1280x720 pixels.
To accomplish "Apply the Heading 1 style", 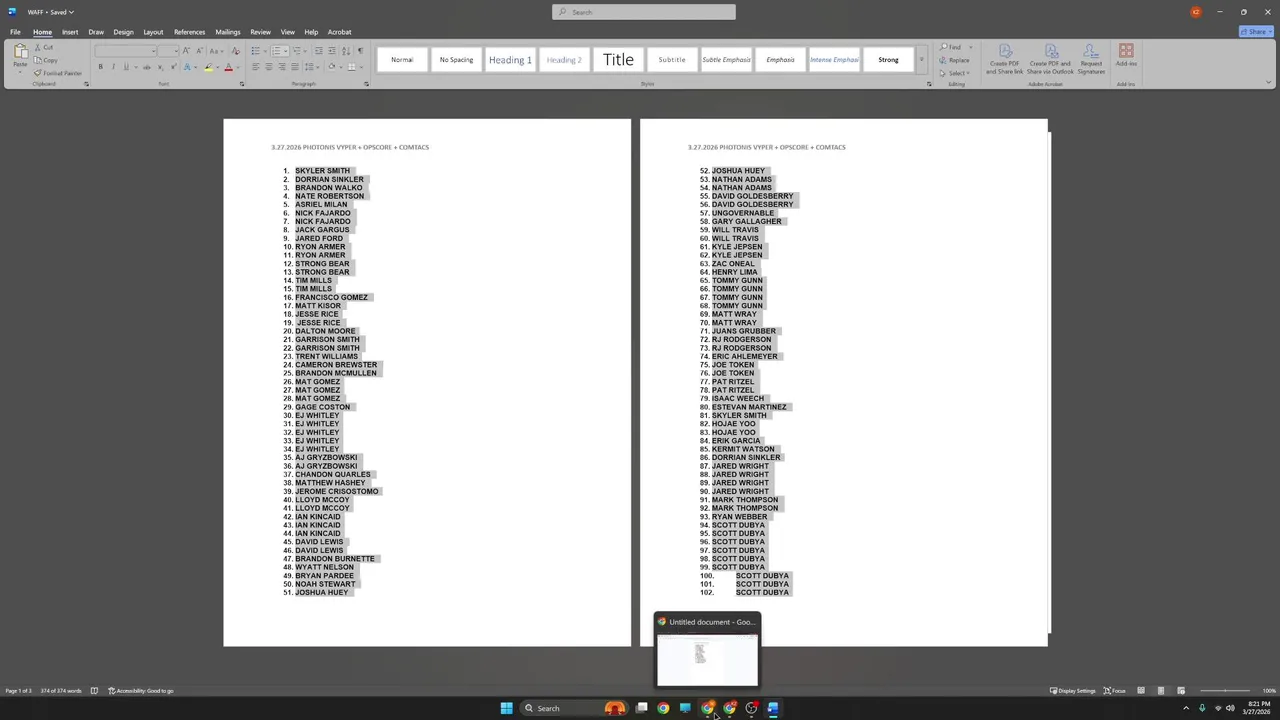I will pyautogui.click(x=510, y=60).
